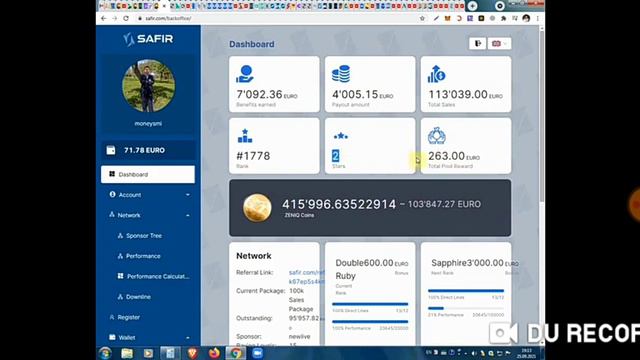Image resolution: width=640 pixels, height=360 pixels.
Task: Click the ZENIQ gold coin image
Action: click(x=257, y=208)
